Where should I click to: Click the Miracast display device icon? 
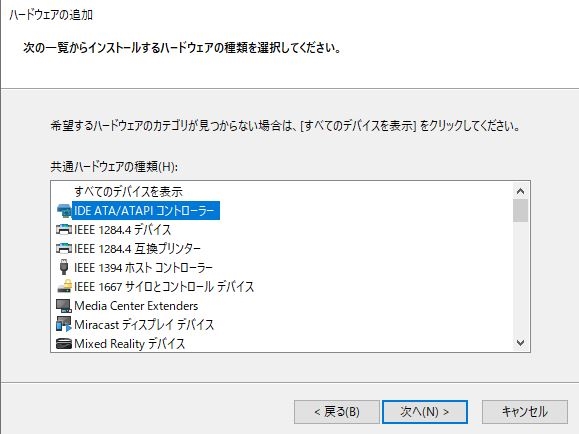coord(64,324)
